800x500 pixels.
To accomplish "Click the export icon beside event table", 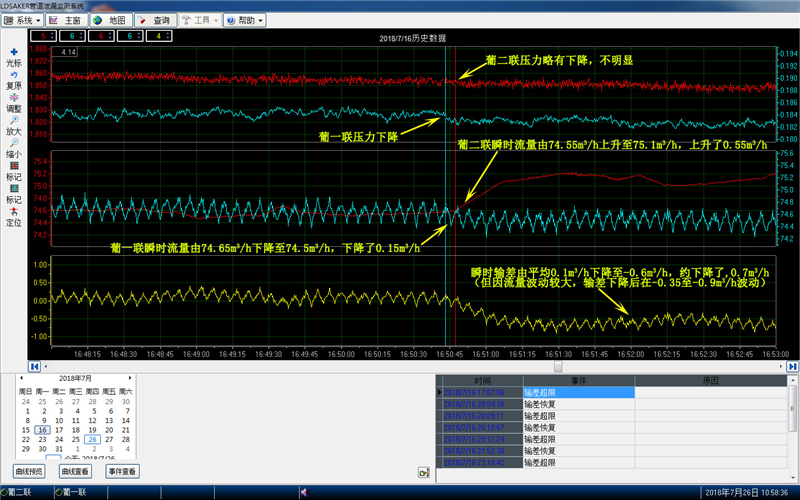I will tap(424, 471).
